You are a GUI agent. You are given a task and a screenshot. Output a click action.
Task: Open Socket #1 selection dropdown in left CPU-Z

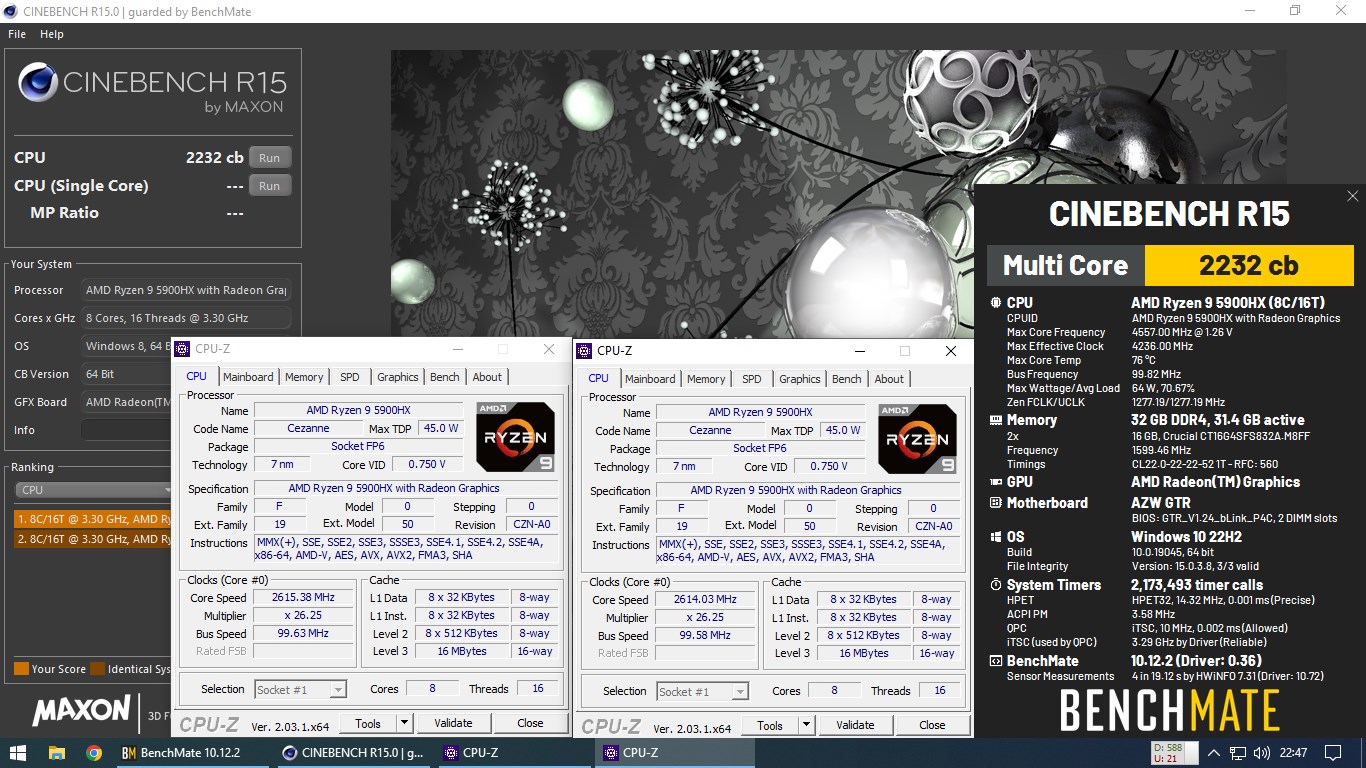300,689
